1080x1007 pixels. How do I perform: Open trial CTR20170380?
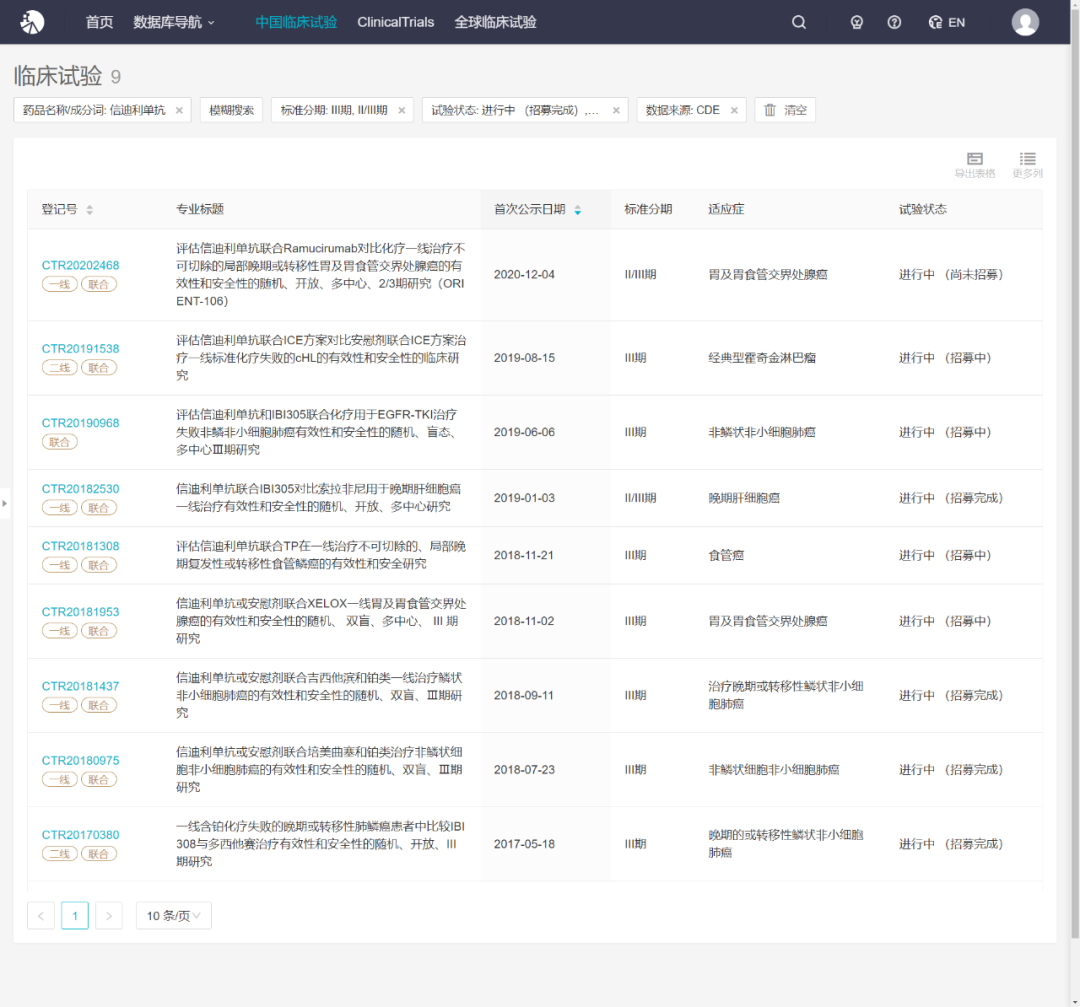[81, 835]
